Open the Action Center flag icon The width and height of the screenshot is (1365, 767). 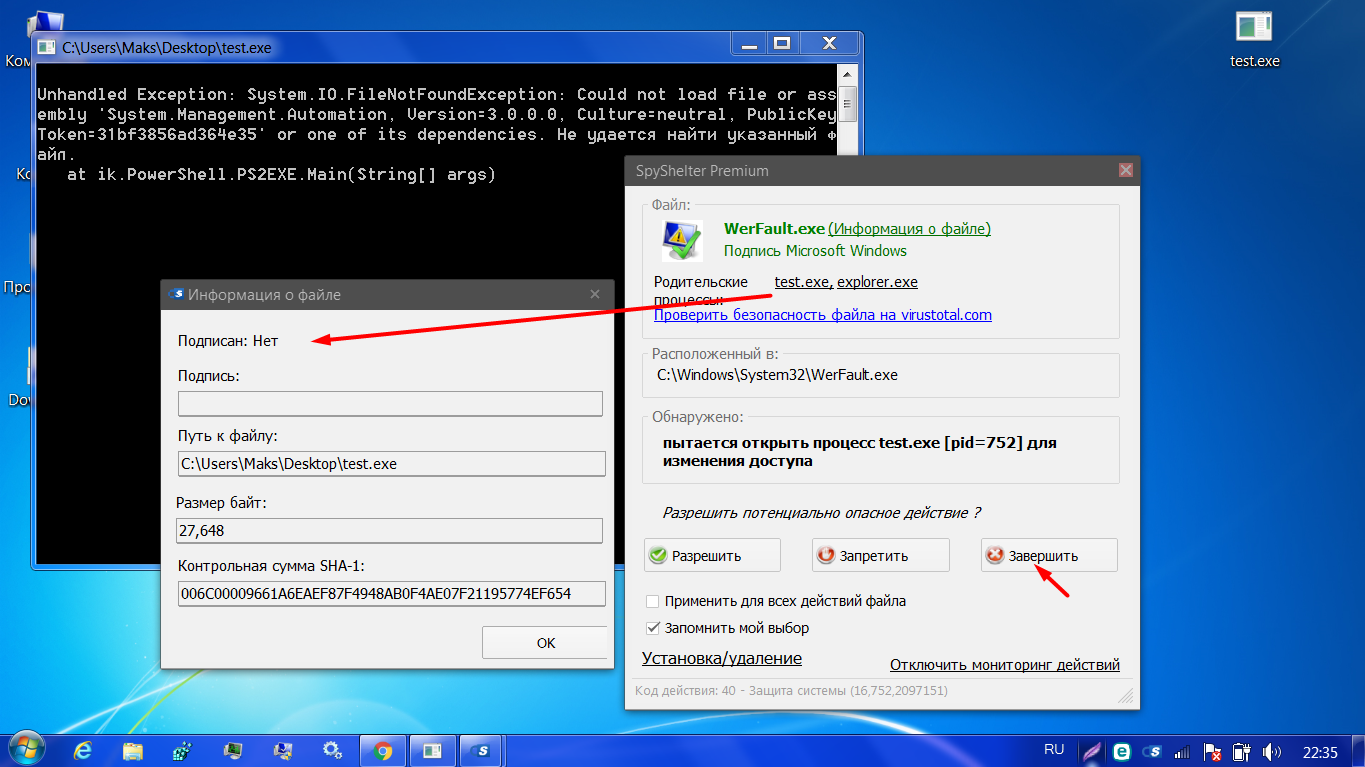click(x=1212, y=751)
